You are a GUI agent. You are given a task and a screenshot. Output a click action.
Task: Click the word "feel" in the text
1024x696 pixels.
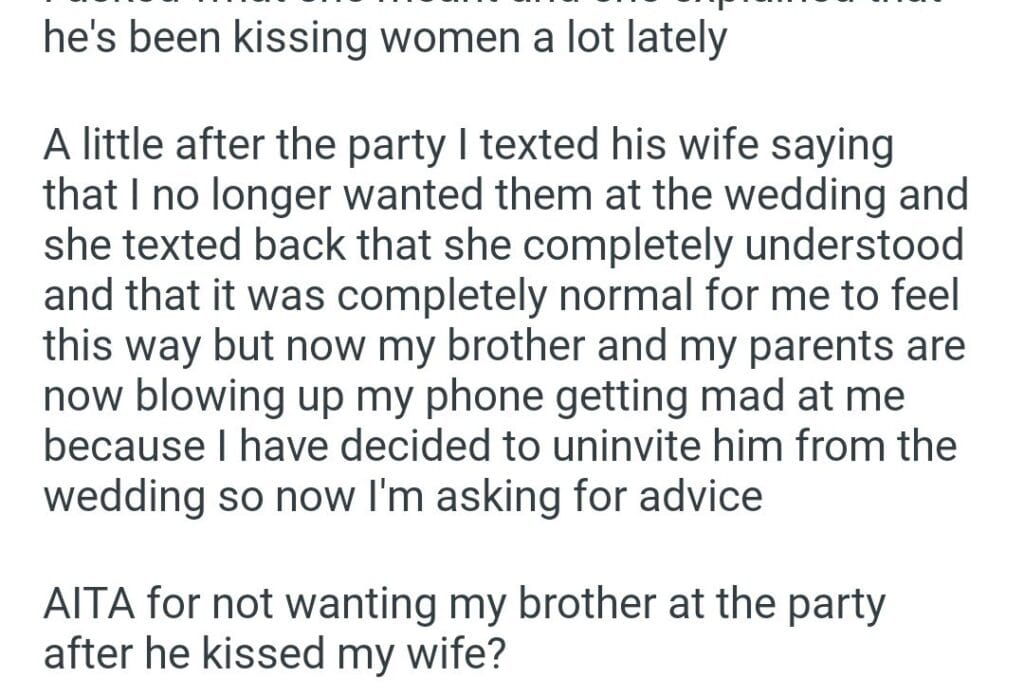915,296
